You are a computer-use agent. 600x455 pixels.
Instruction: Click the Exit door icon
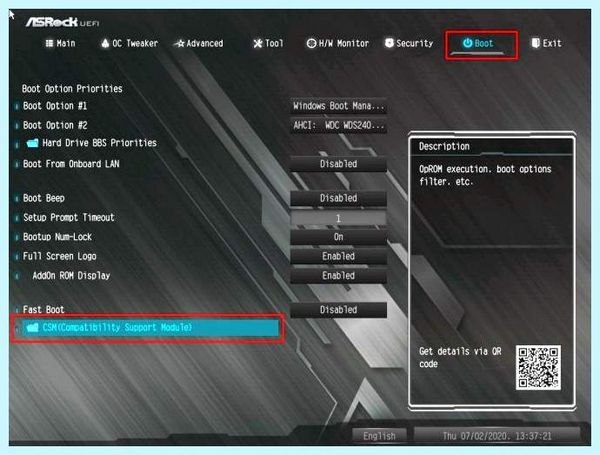pyautogui.click(x=536, y=43)
